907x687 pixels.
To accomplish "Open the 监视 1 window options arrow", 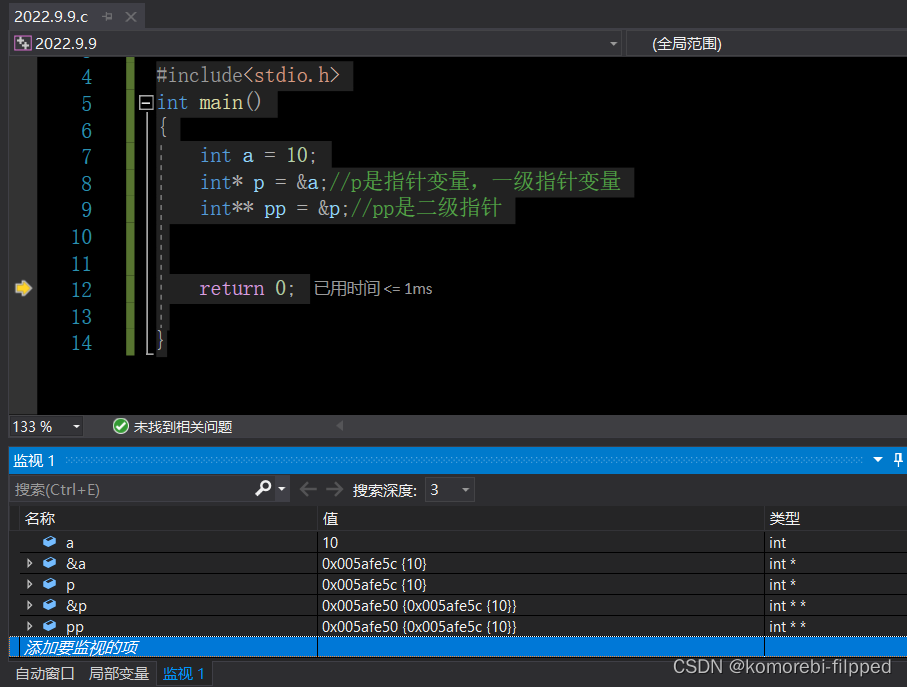I will point(877,460).
